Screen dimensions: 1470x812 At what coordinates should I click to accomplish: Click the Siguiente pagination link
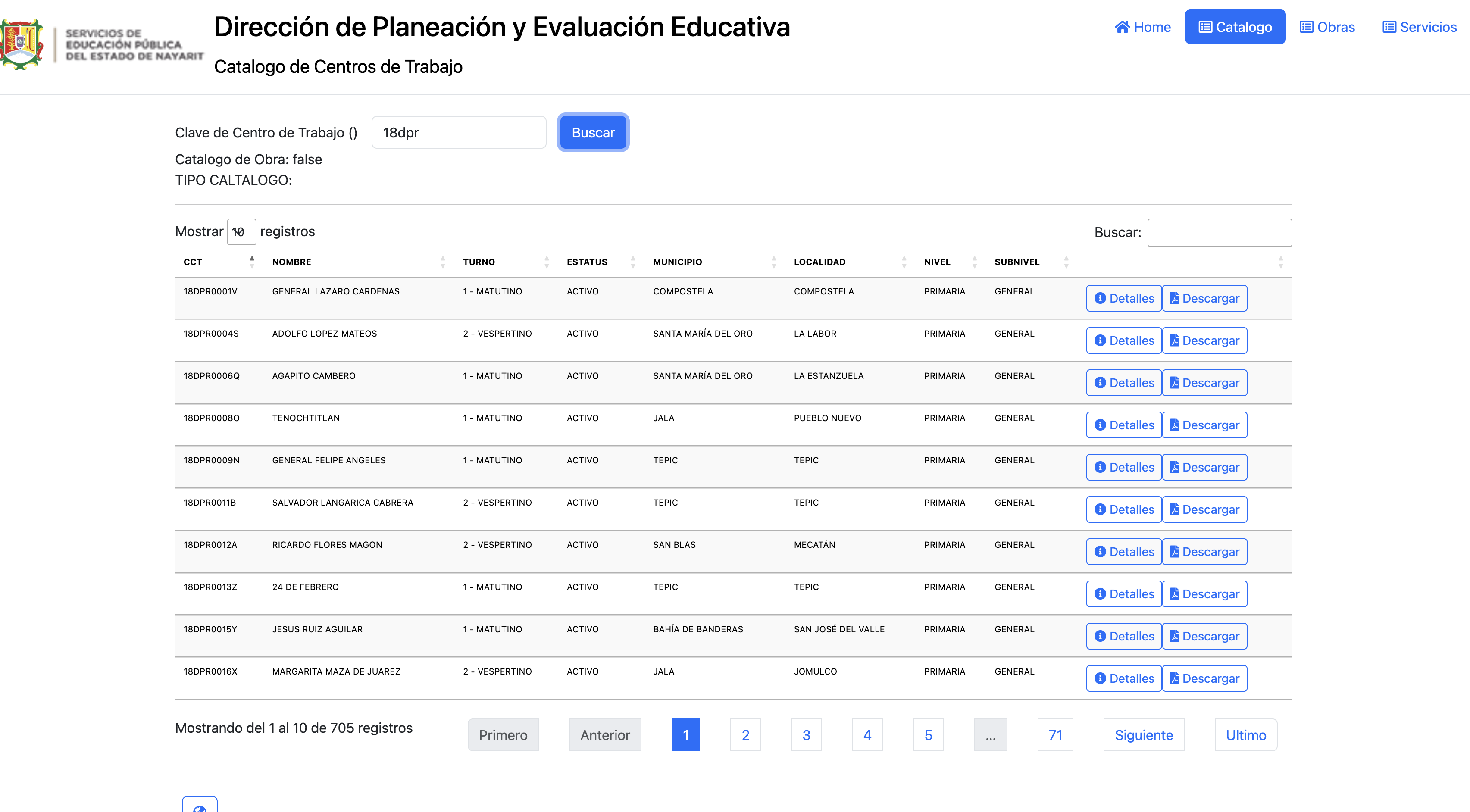click(x=1144, y=735)
